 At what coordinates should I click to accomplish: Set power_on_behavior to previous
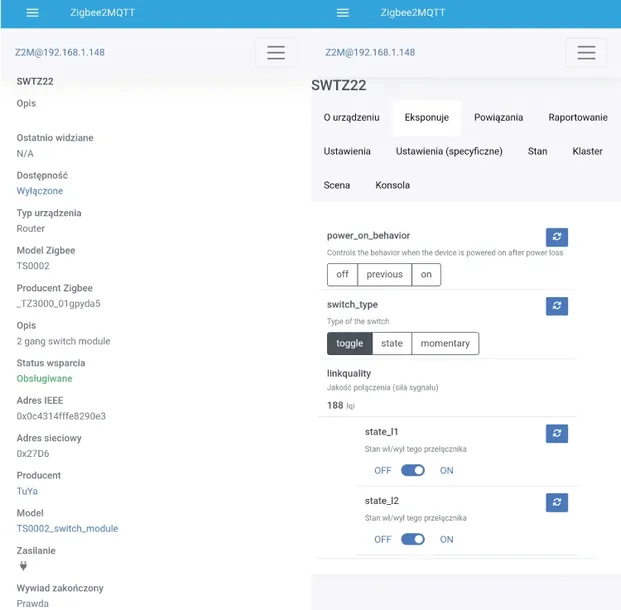tap(384, 274)
